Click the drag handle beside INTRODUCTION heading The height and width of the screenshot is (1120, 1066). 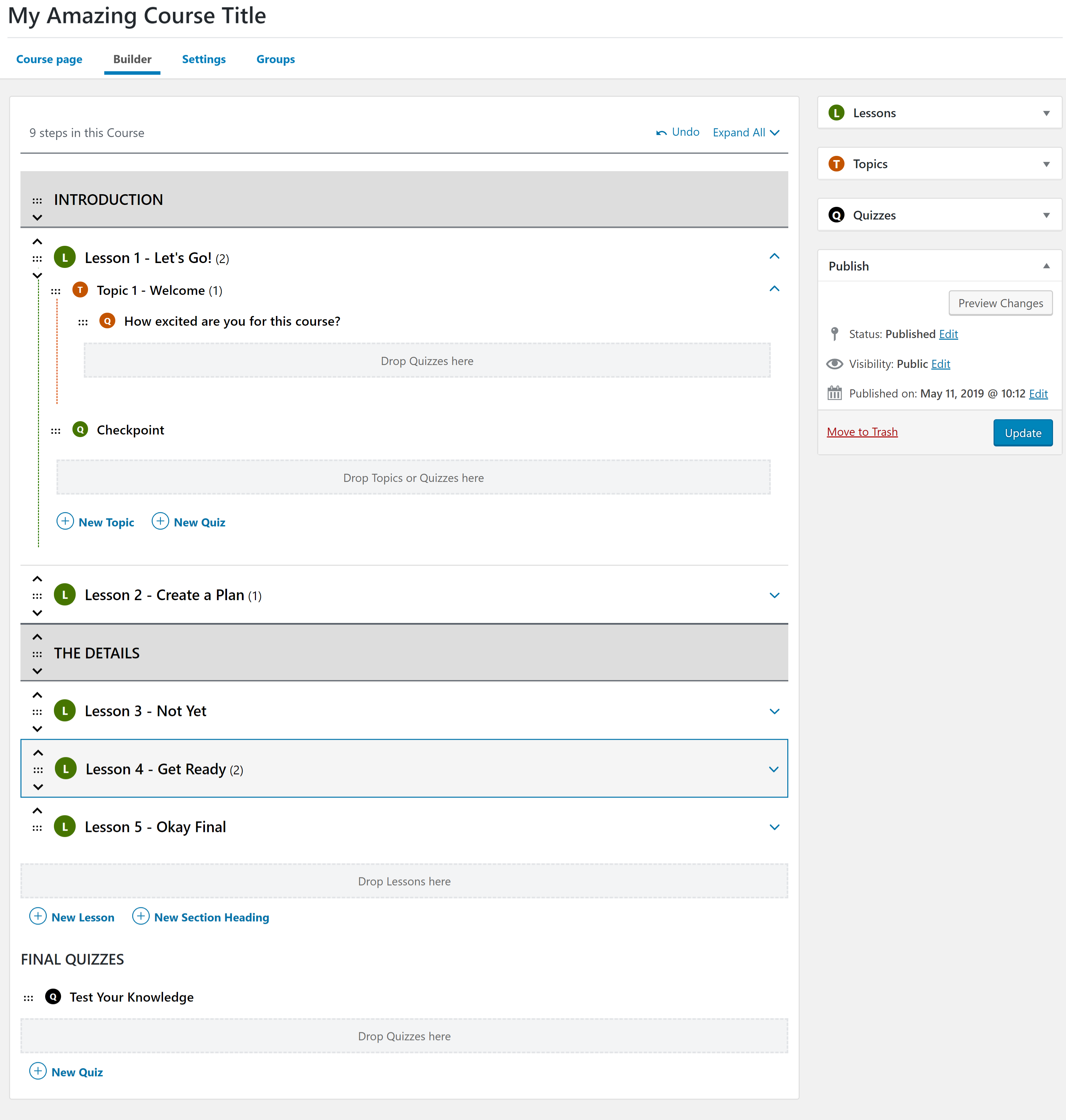(x=37, y=201)
